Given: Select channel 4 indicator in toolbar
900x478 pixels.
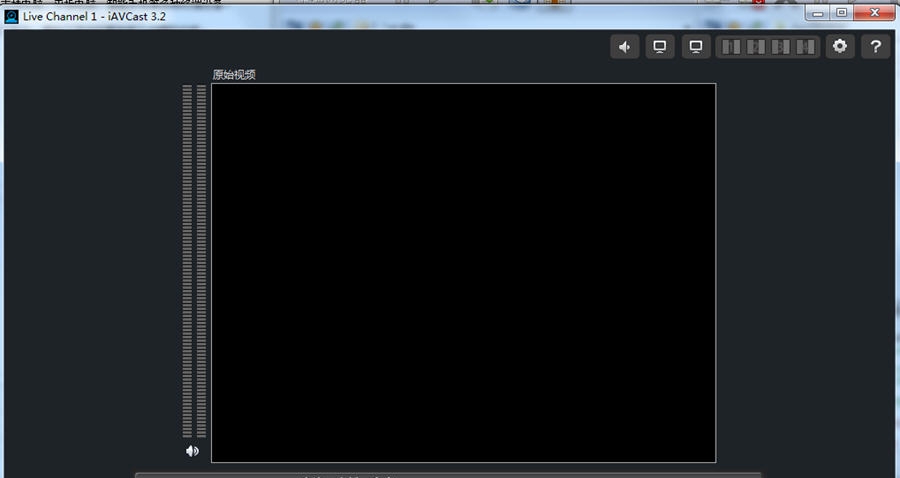Looking at the screenshot, I should click(805, 46).
